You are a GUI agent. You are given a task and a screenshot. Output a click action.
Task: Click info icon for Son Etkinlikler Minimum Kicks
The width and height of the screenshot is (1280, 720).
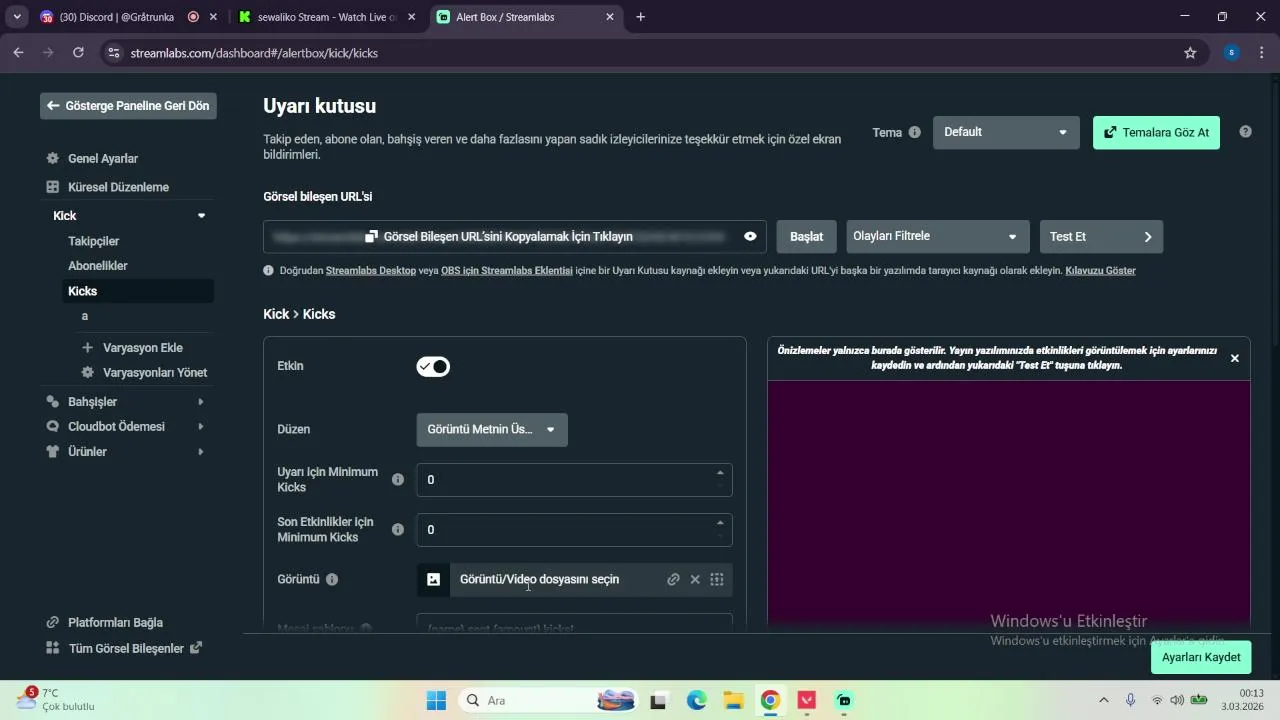pos(398,530)
